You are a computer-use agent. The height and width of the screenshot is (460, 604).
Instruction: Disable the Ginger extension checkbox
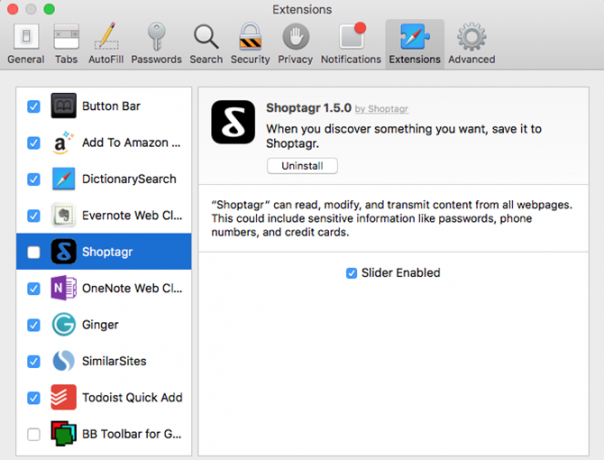click(x=34, y=325)
